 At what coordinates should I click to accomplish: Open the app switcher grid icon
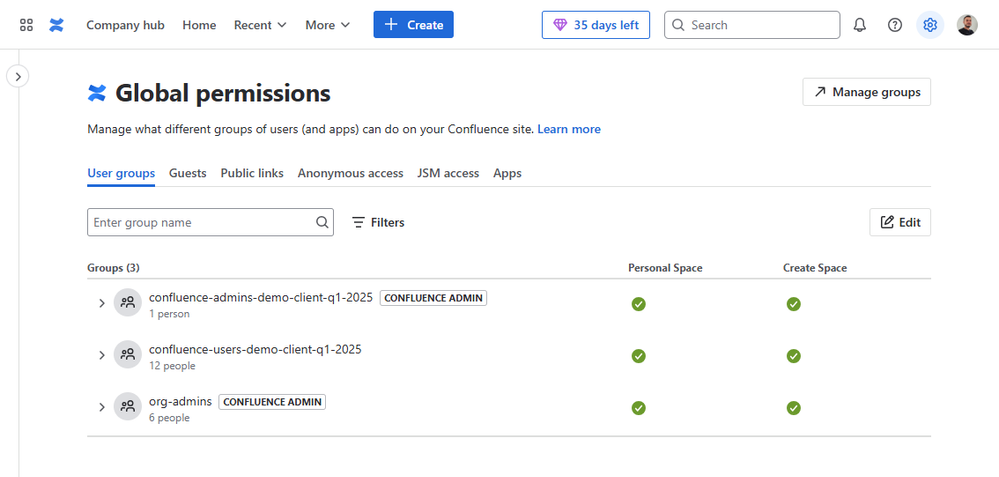[26, 25]
